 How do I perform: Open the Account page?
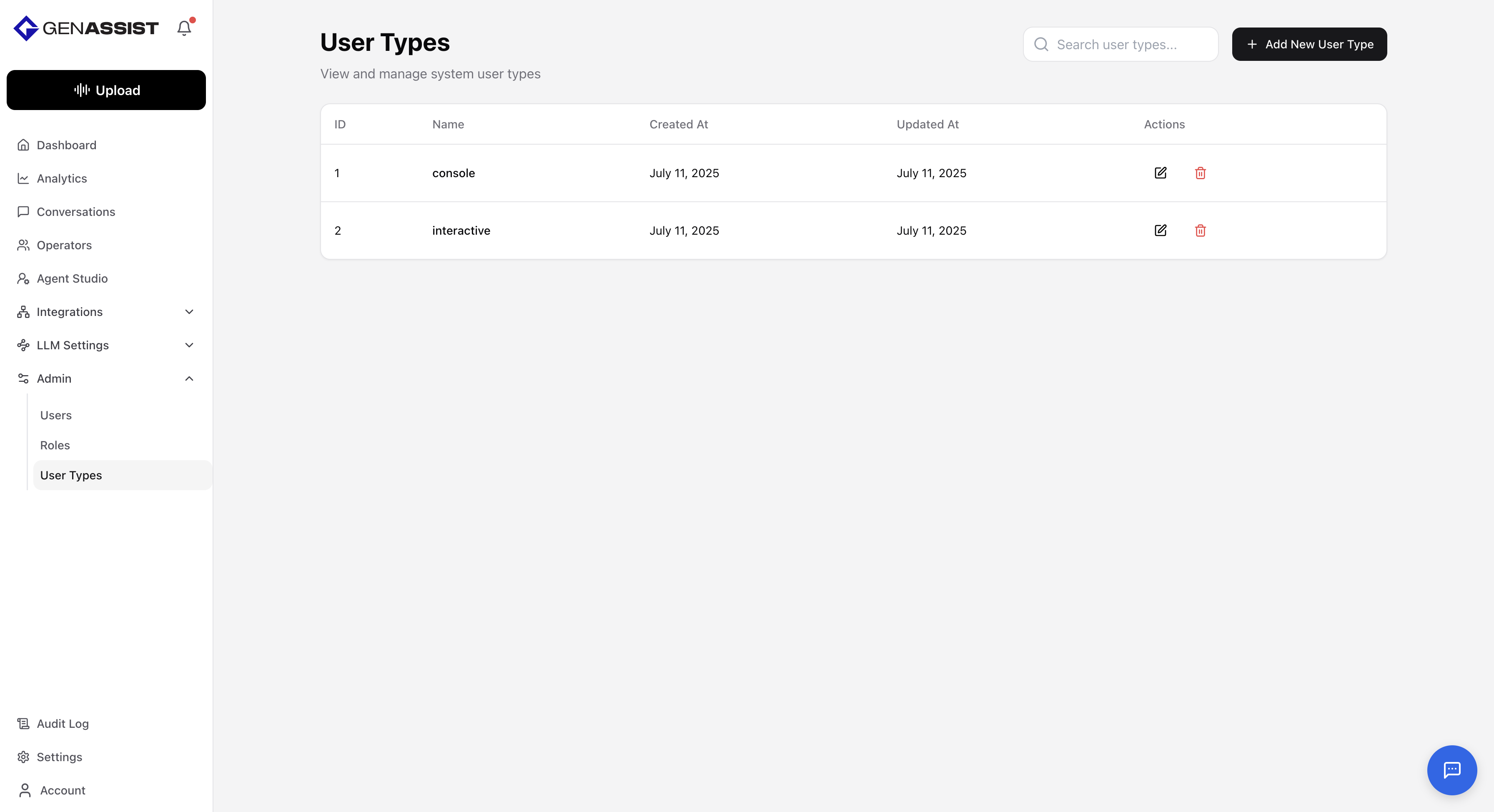tap(62, 791)
